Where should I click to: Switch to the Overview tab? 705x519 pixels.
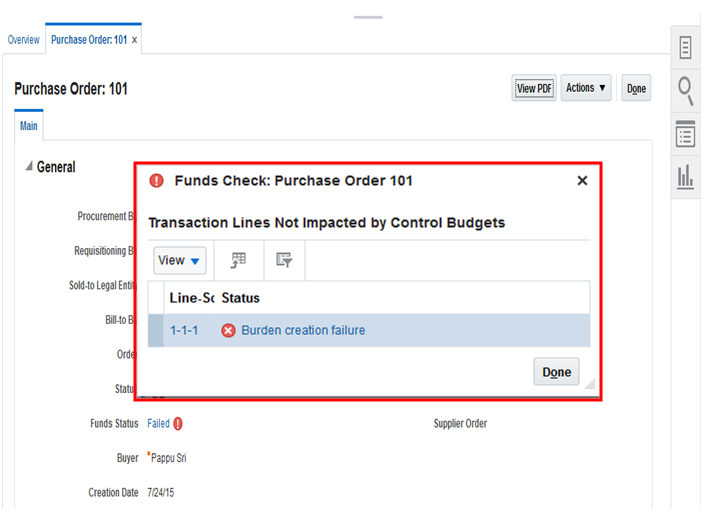point(24,40)
